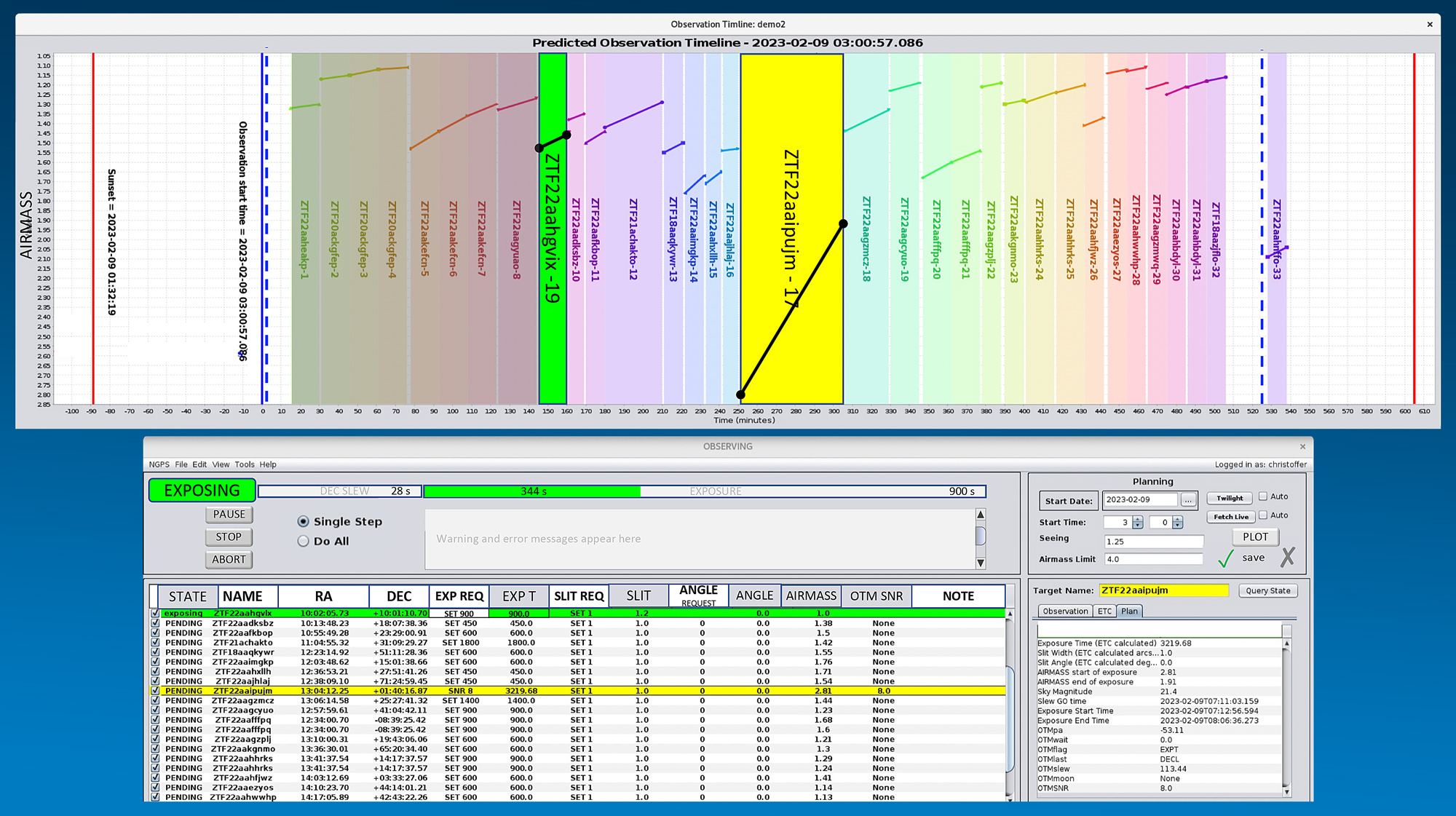Open the Tools menu
The height and width of the screenshot is (816, 1456).
pyautogui.click(x=245, y=464)
